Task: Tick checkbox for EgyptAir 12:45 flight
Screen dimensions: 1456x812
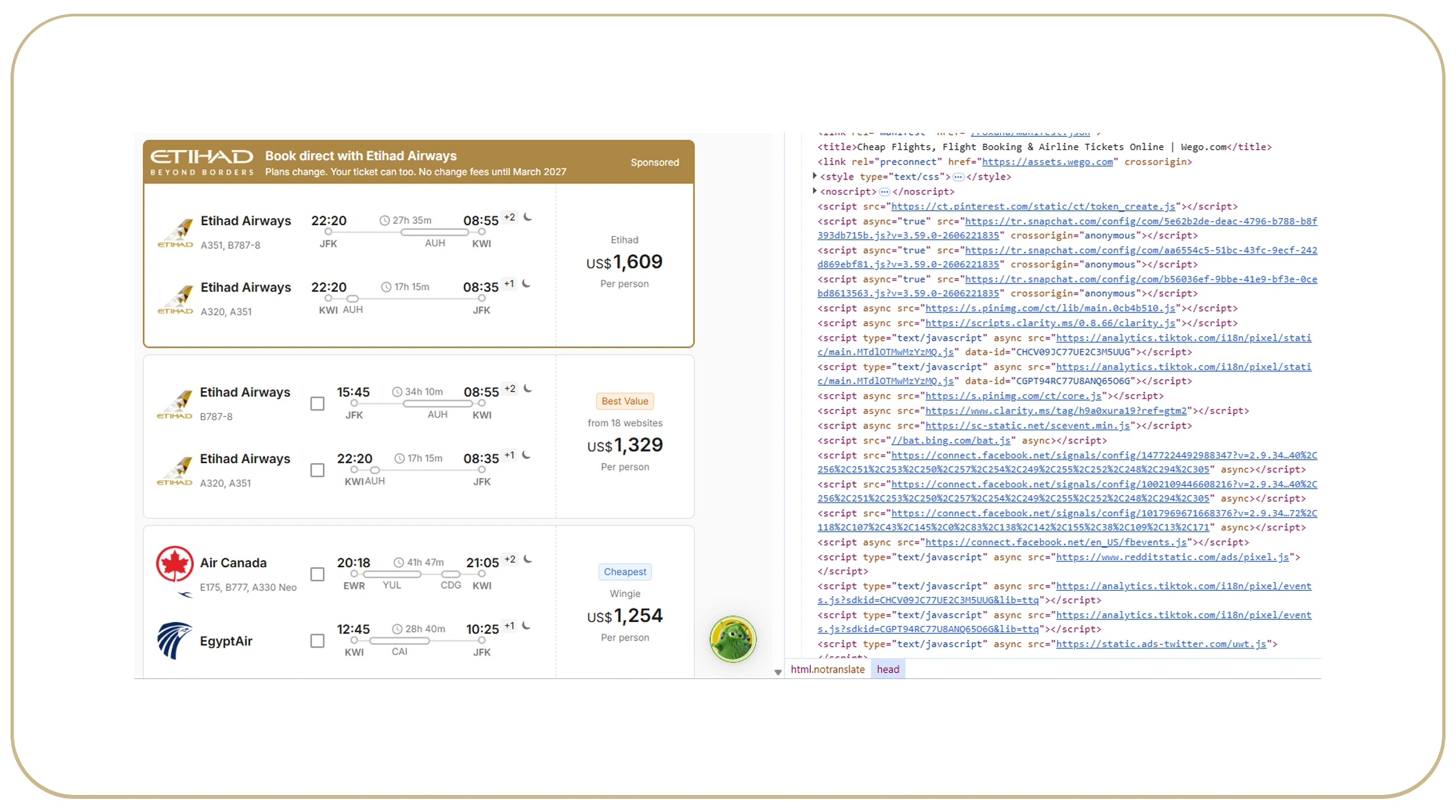Action: (x=318, y=641)
